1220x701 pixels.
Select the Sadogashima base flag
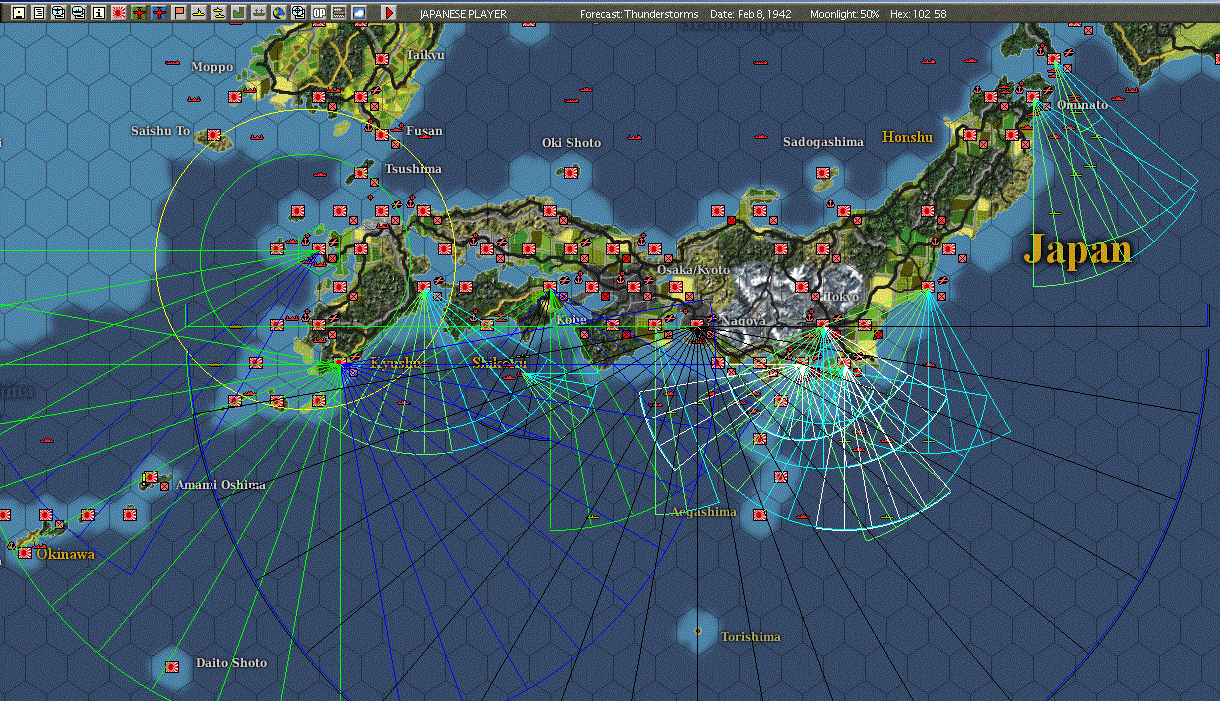pos(823,172)
